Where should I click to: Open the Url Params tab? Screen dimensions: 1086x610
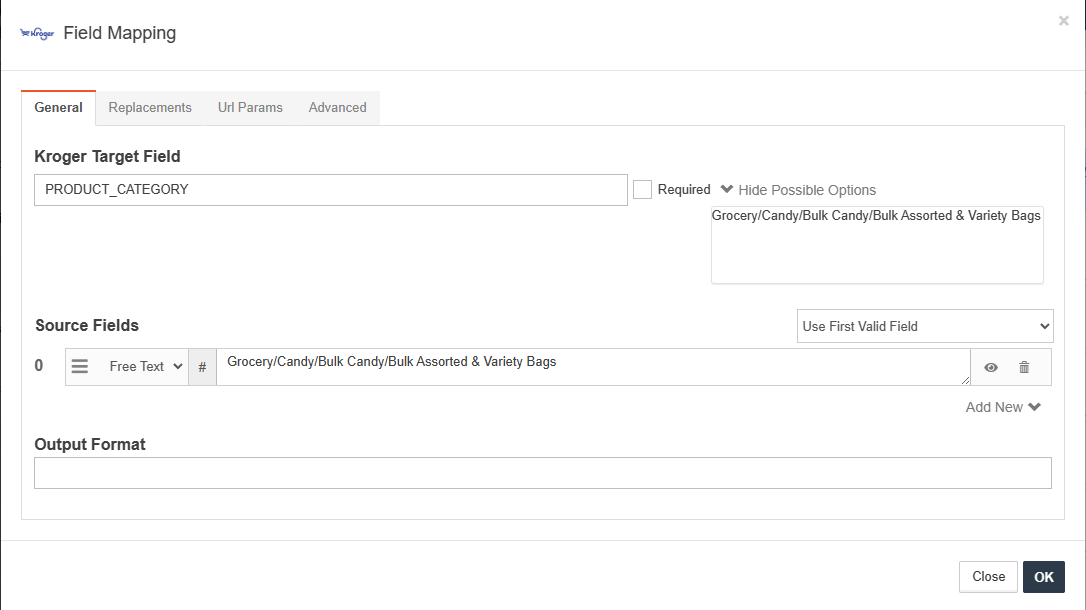click(x=250, y=107)
